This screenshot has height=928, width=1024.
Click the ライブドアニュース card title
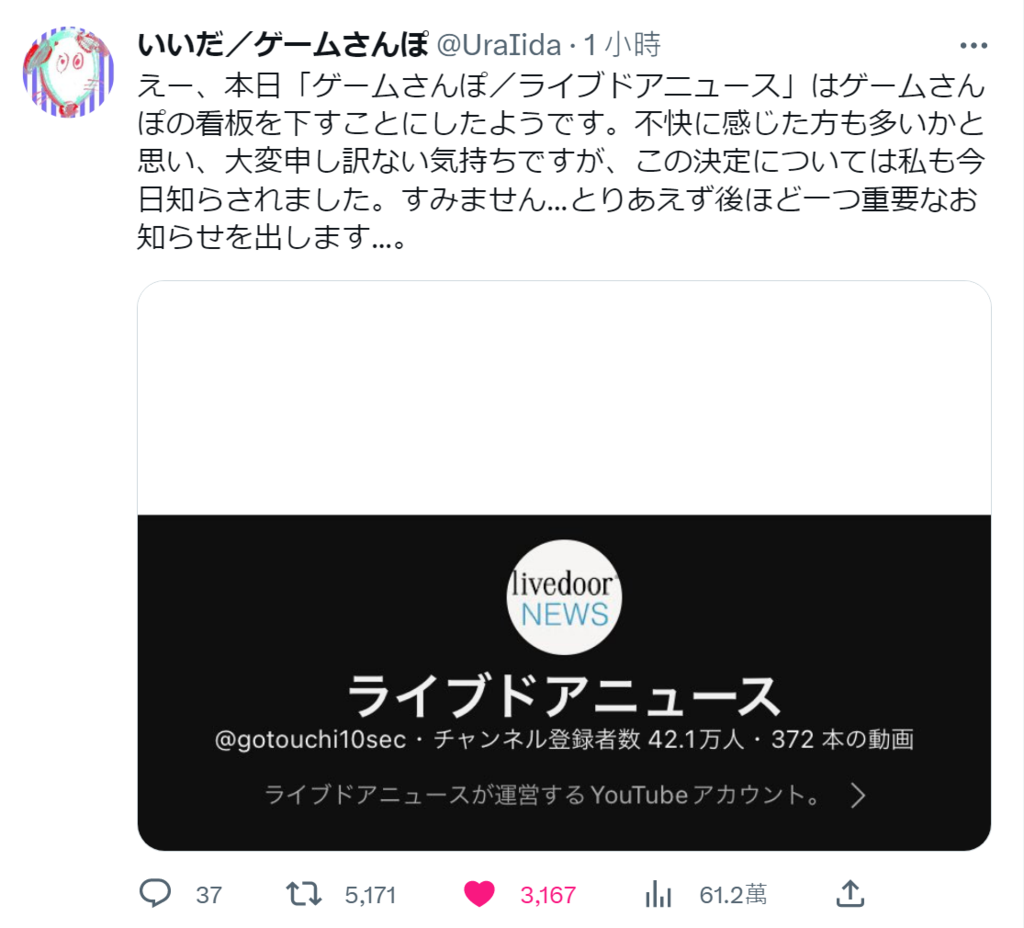564,696
